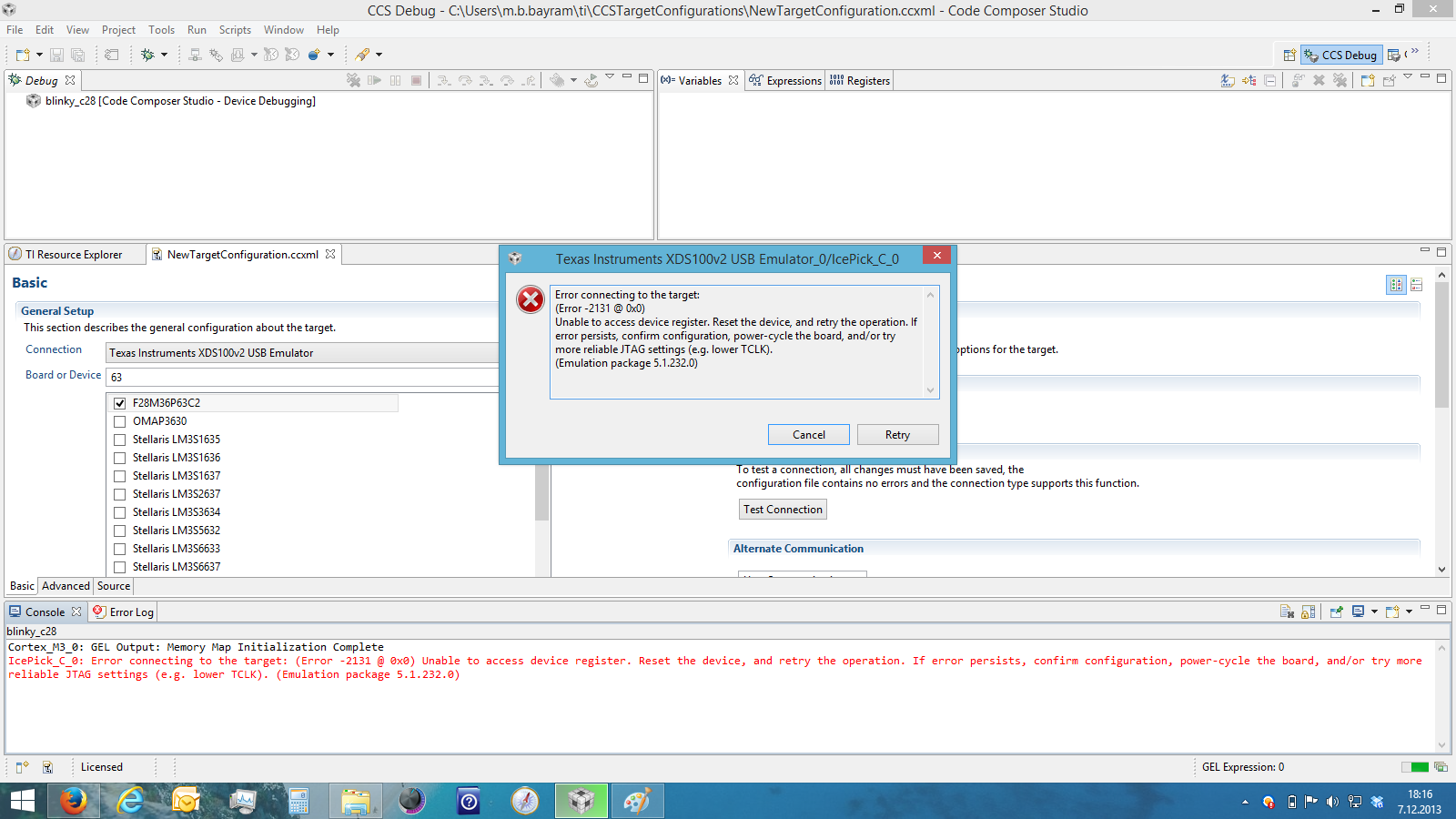Click the Save icon in main toolbar
1456x819 pixels.
56,55
